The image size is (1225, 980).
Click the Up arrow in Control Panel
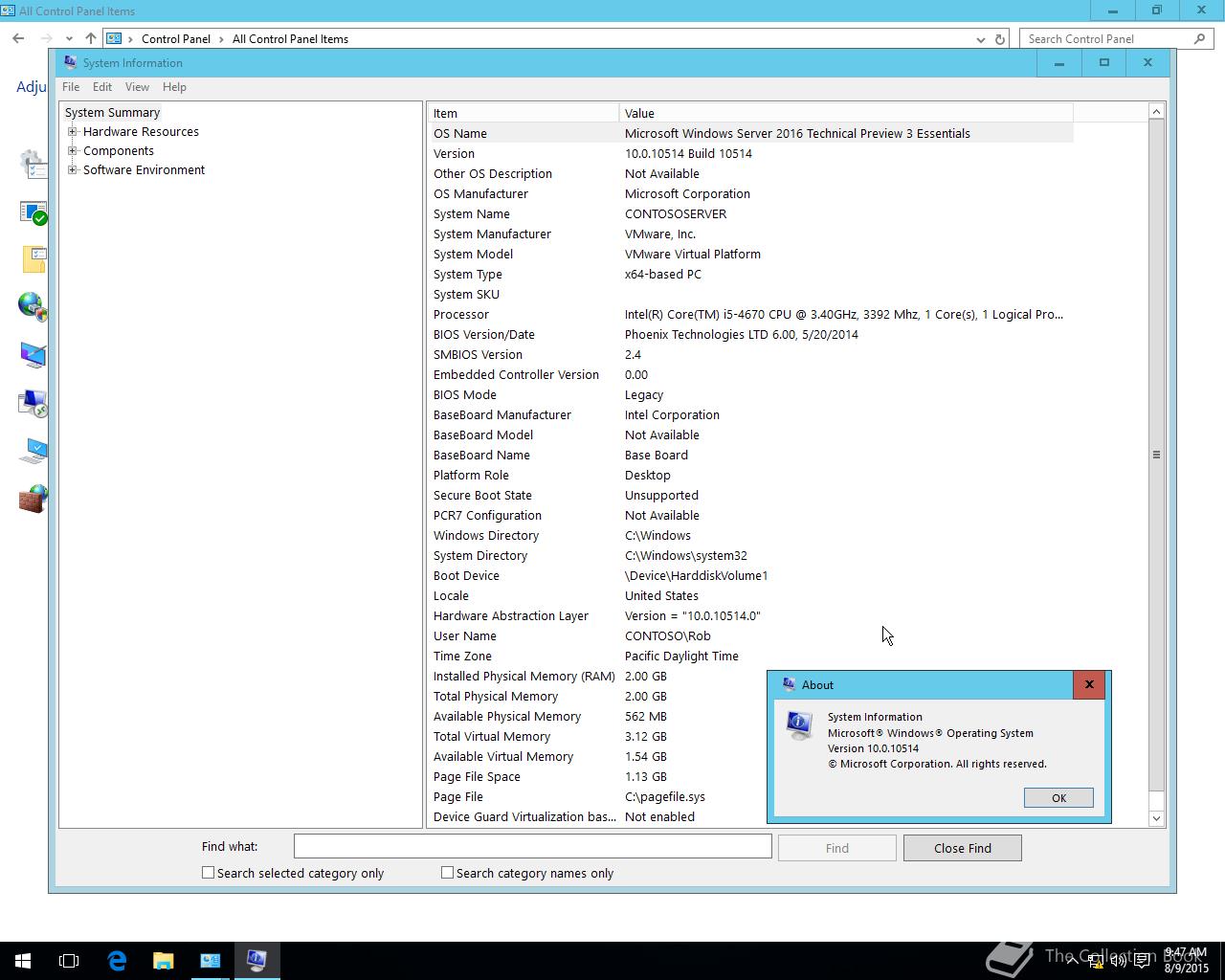point(90,39)
